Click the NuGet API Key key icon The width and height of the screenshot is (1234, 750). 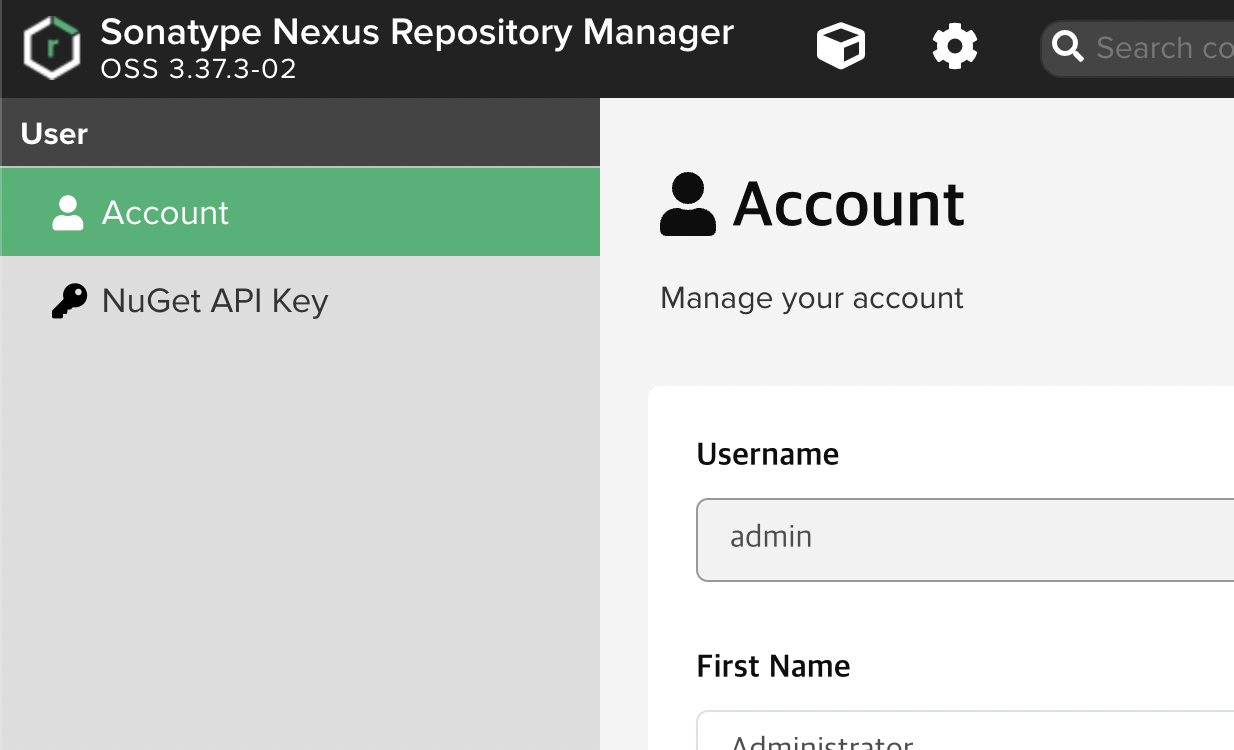point(68,300)
